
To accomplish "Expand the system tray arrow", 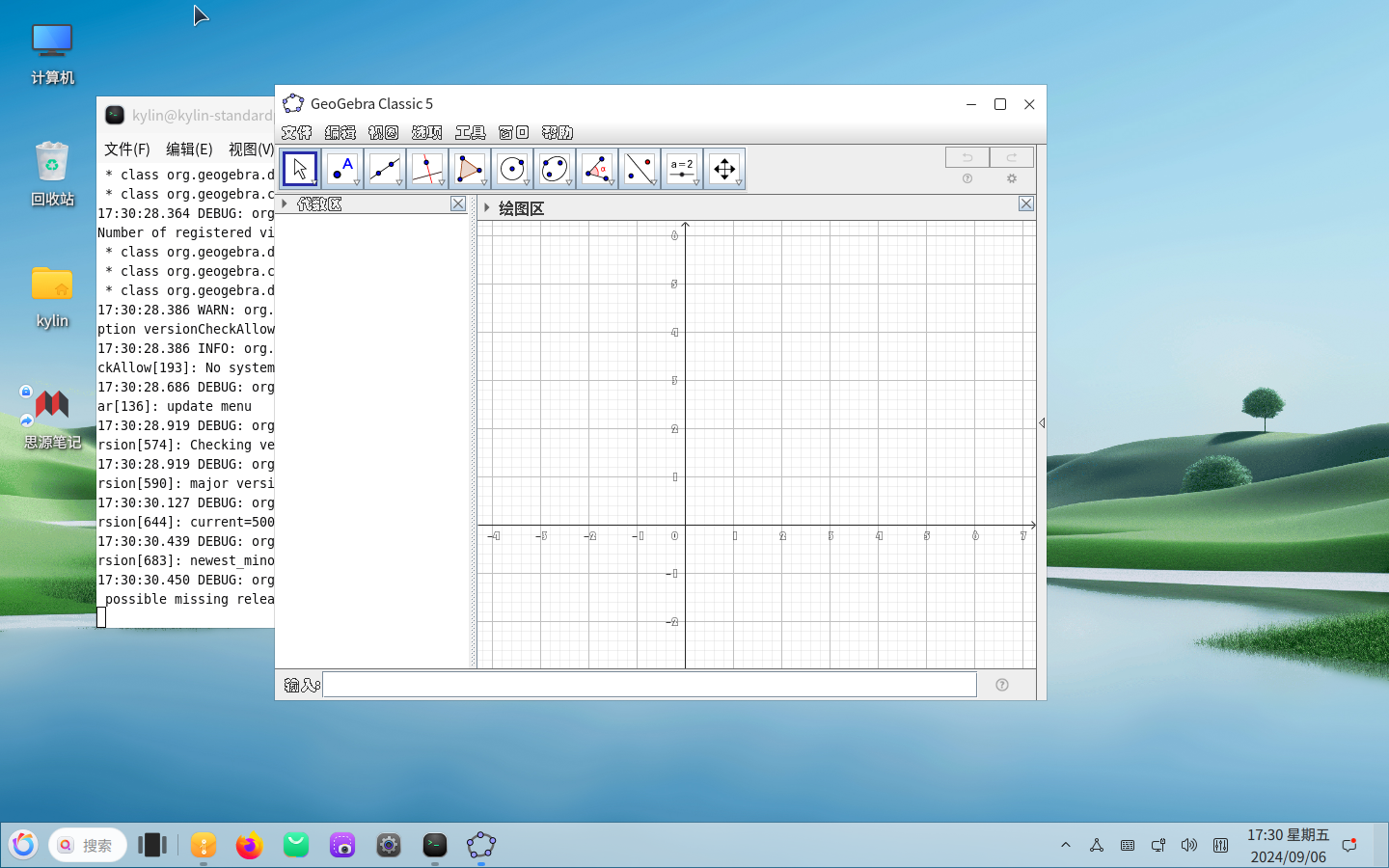I will [1066, 846].
